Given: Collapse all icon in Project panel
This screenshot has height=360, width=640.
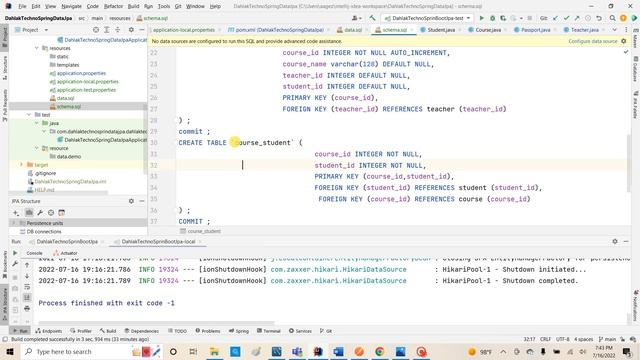Looking at the screenshot, I should pos(118,30).
